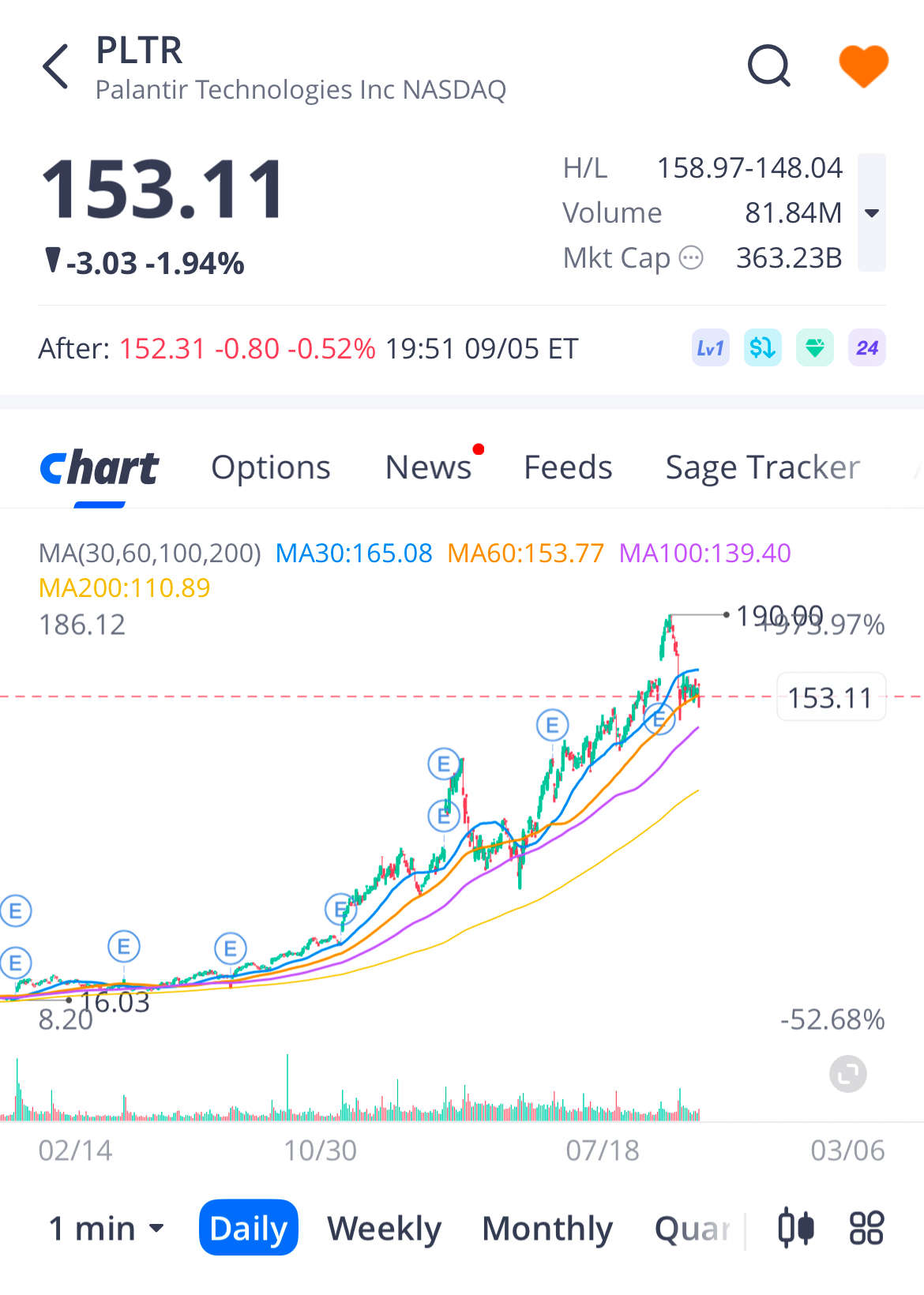Switch to the Options tab
This screenshot has height=1295, width=924.
(x=271, y=467)
